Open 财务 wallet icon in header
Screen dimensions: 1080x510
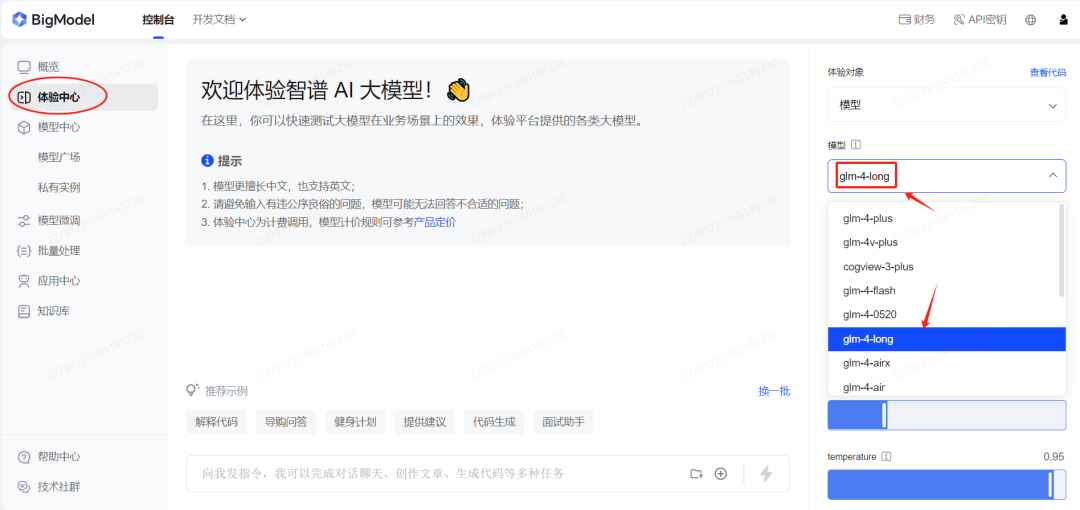pos(905,19)
